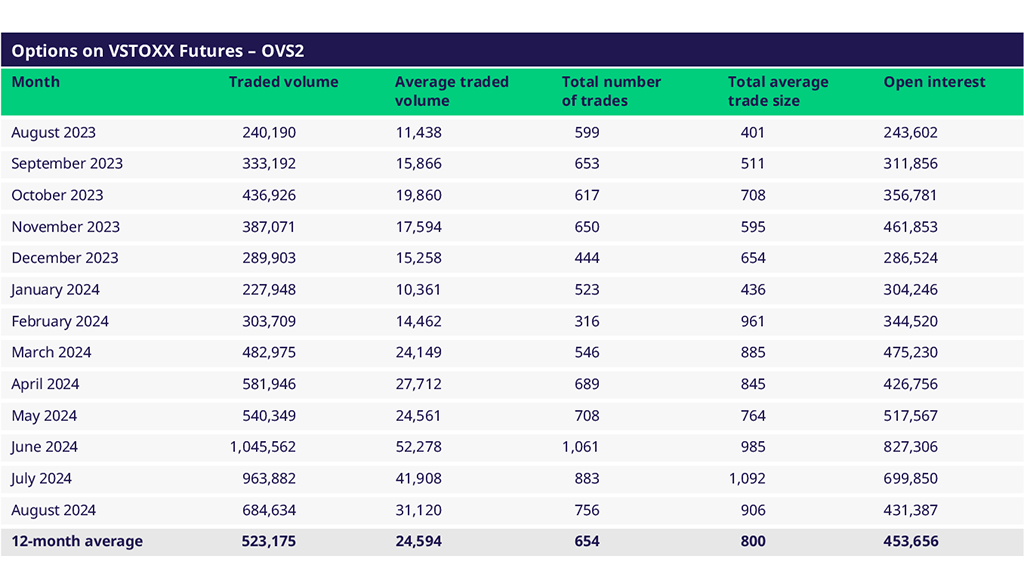Click the 'August 2023' row label

54,132
